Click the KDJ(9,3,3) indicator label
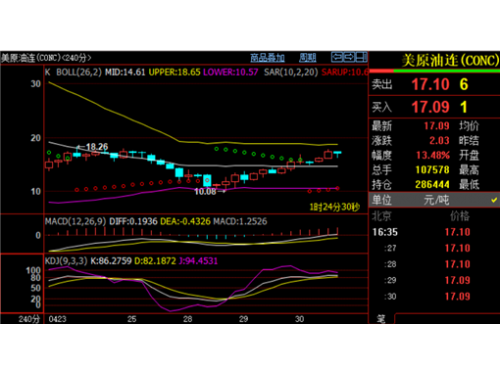The image size is (500, 375). click(x=66, y=261)
